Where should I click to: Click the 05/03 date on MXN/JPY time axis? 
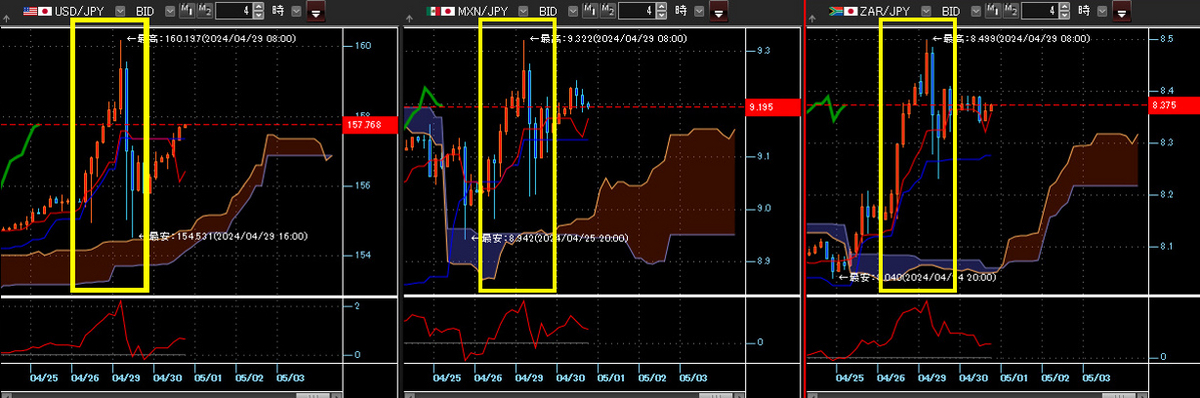[x=693, y=378]
